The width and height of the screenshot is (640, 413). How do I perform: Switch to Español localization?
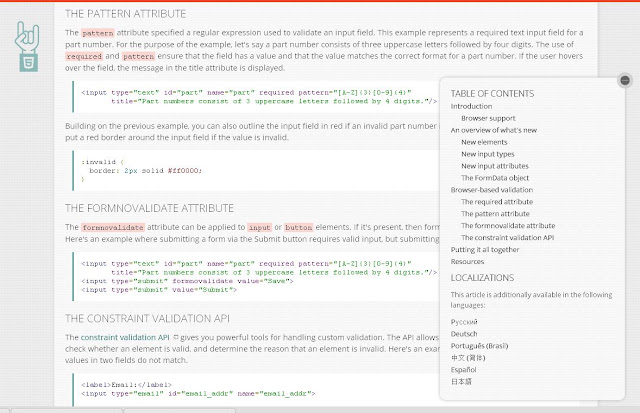click(x=463, y=370)
